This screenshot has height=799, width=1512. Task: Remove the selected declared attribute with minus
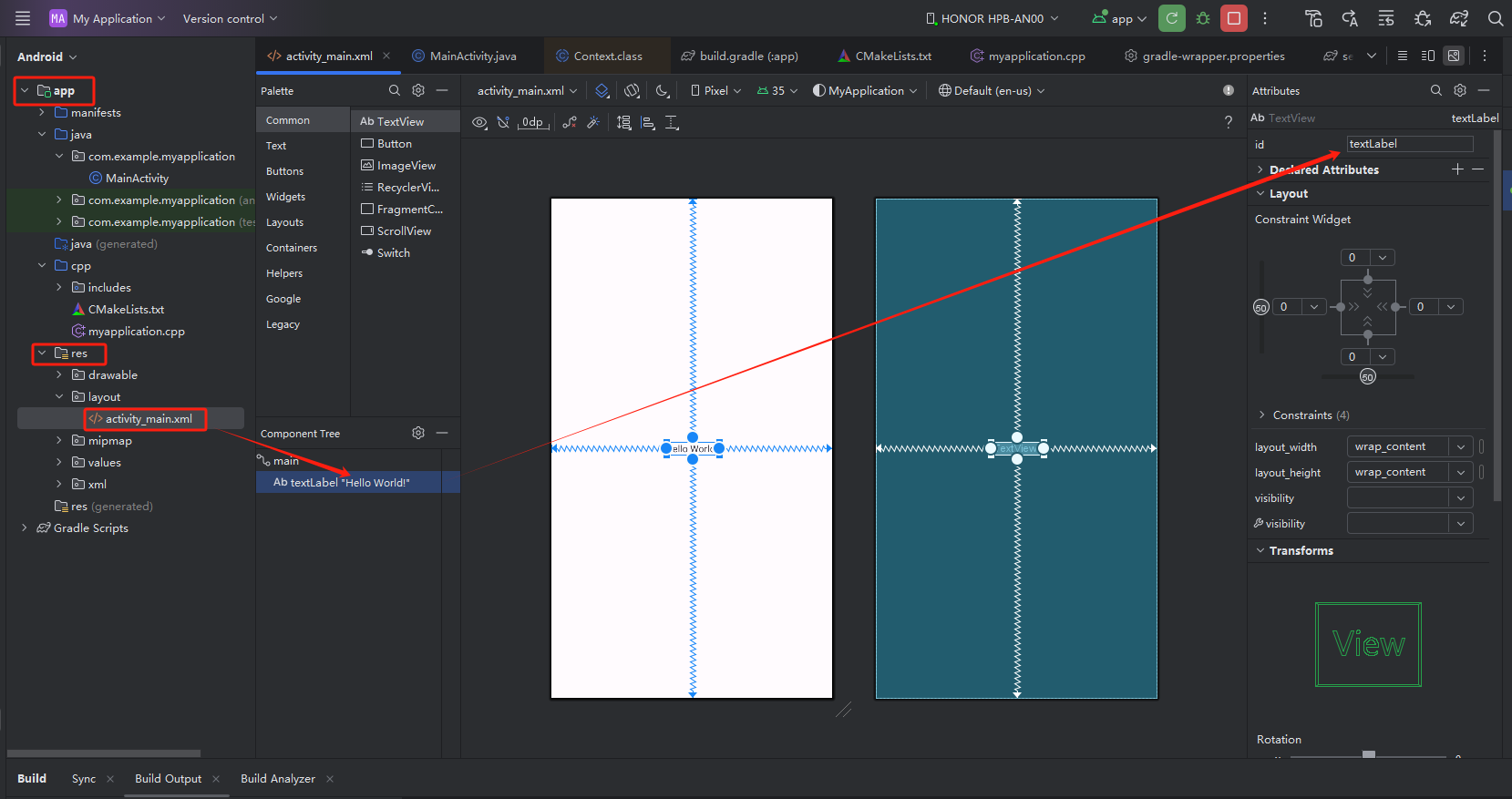(x=1477, y=169)
